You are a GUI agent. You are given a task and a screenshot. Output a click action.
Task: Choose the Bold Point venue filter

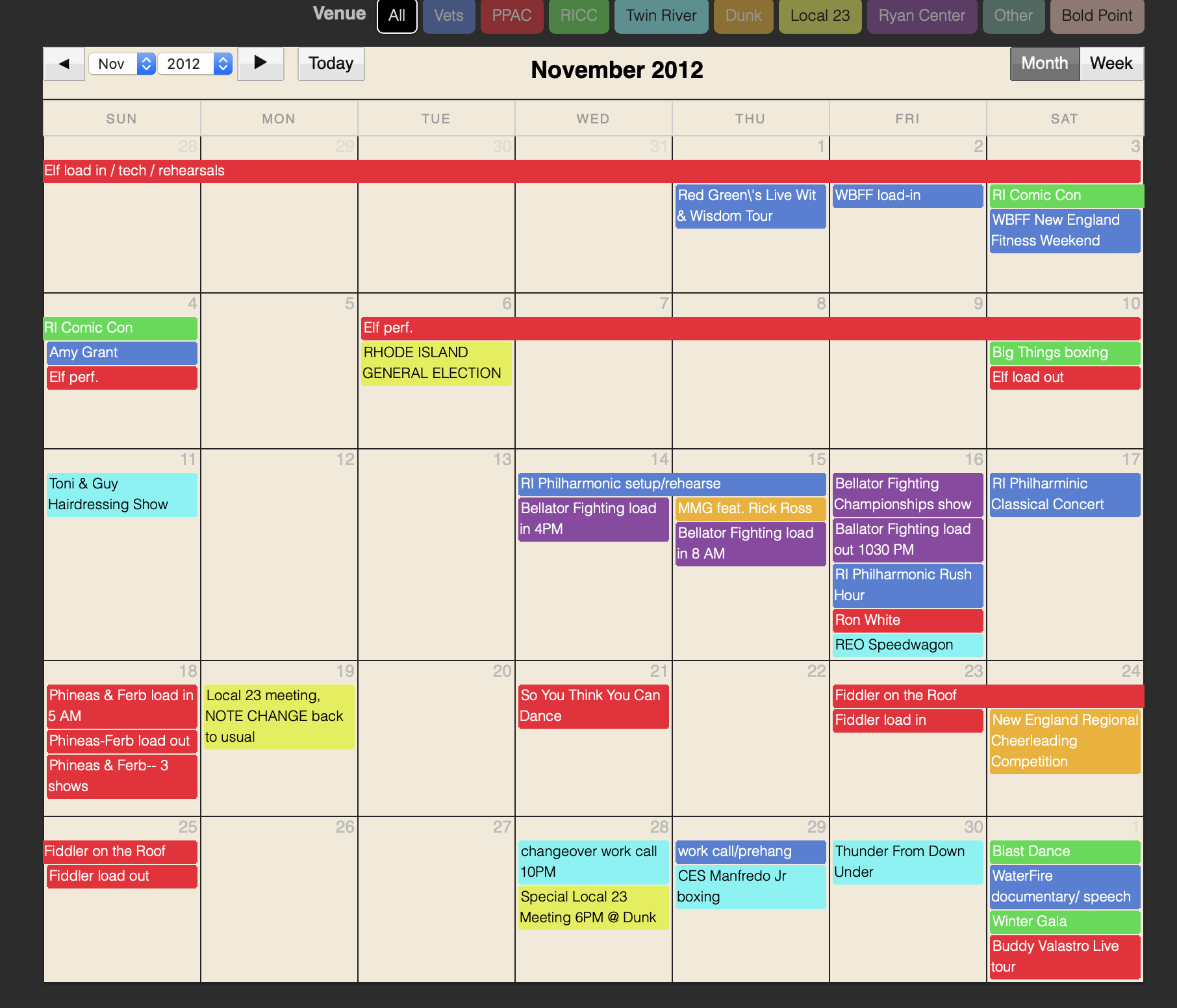[x=1096, y=16]
